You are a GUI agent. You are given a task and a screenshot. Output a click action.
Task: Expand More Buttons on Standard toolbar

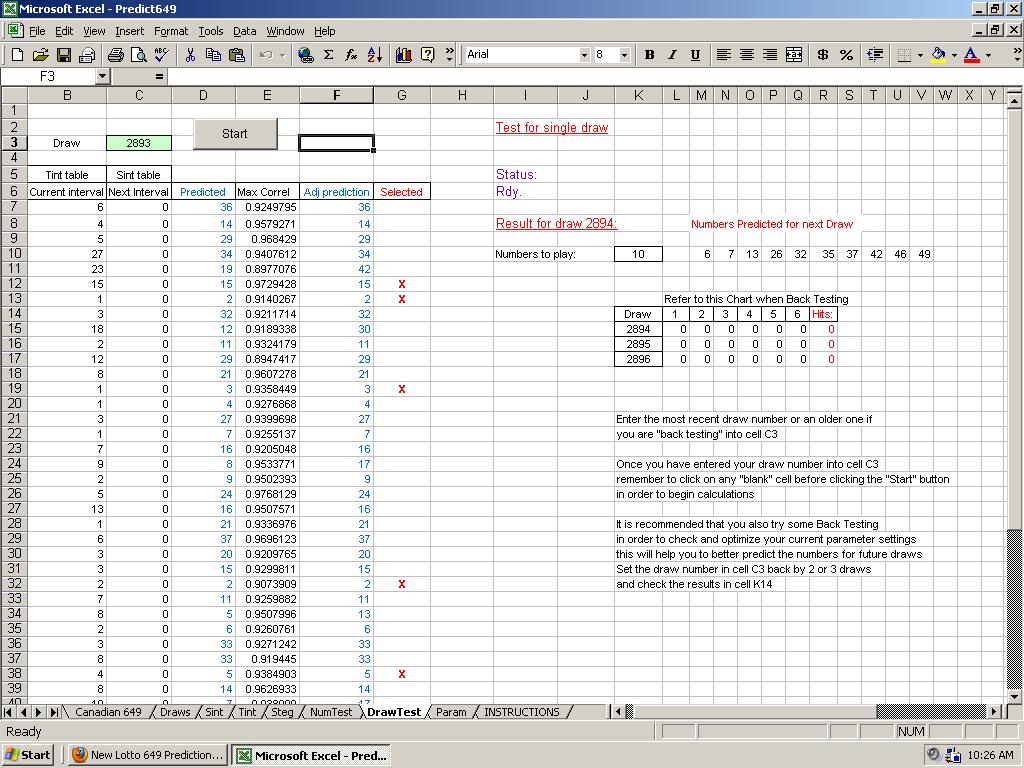(x=449, y=55)
